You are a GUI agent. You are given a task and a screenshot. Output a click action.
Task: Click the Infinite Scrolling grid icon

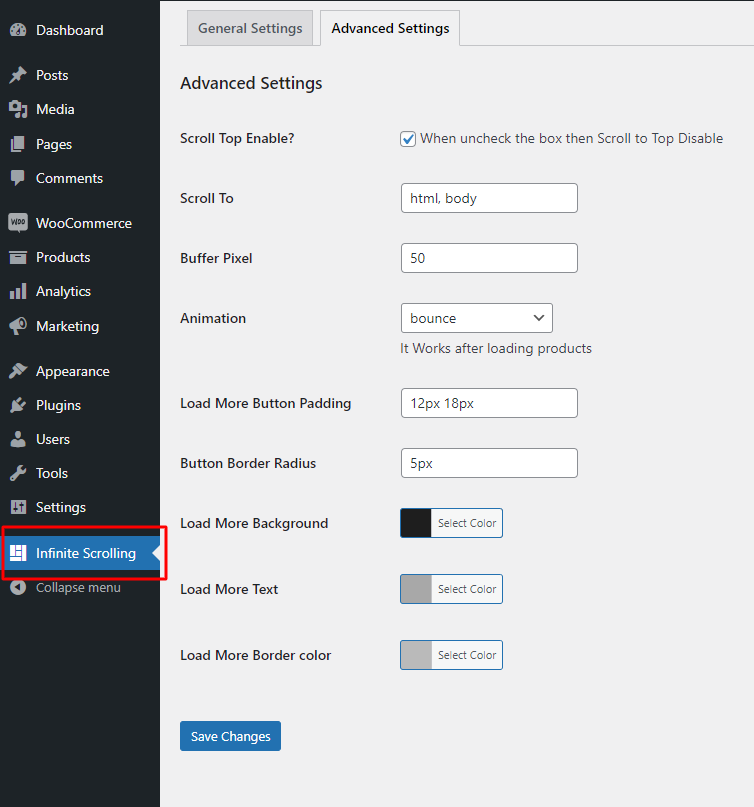(18, 553)
